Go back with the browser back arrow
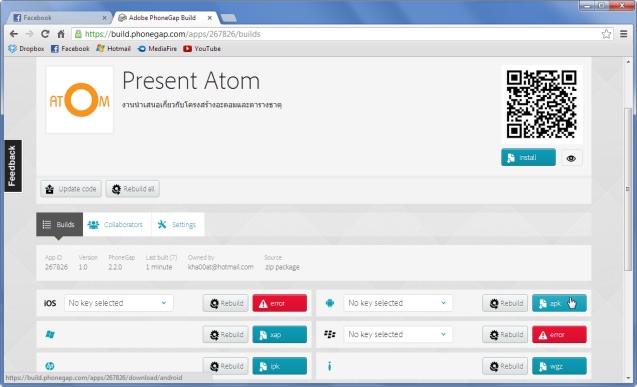The image size is (637, 387). (13, 34)
